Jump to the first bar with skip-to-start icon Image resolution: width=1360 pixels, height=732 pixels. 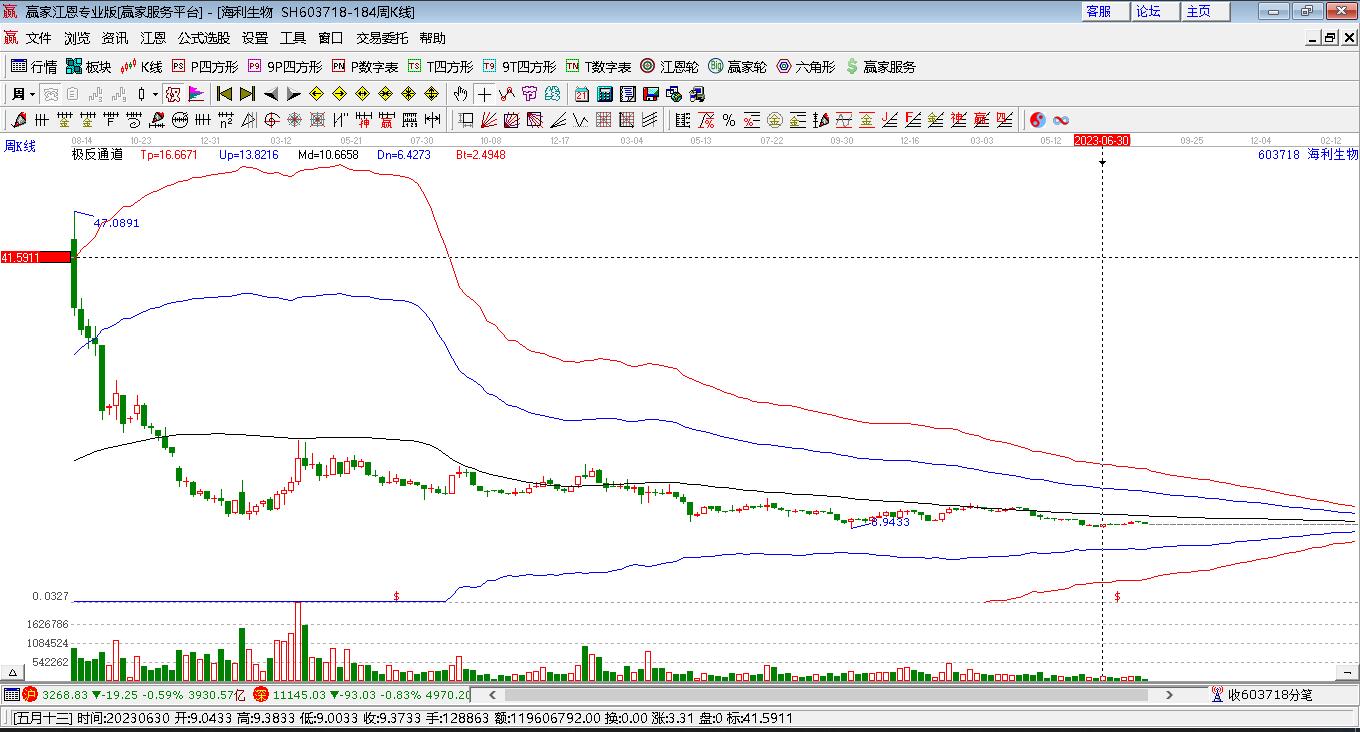tap(224, 94)
